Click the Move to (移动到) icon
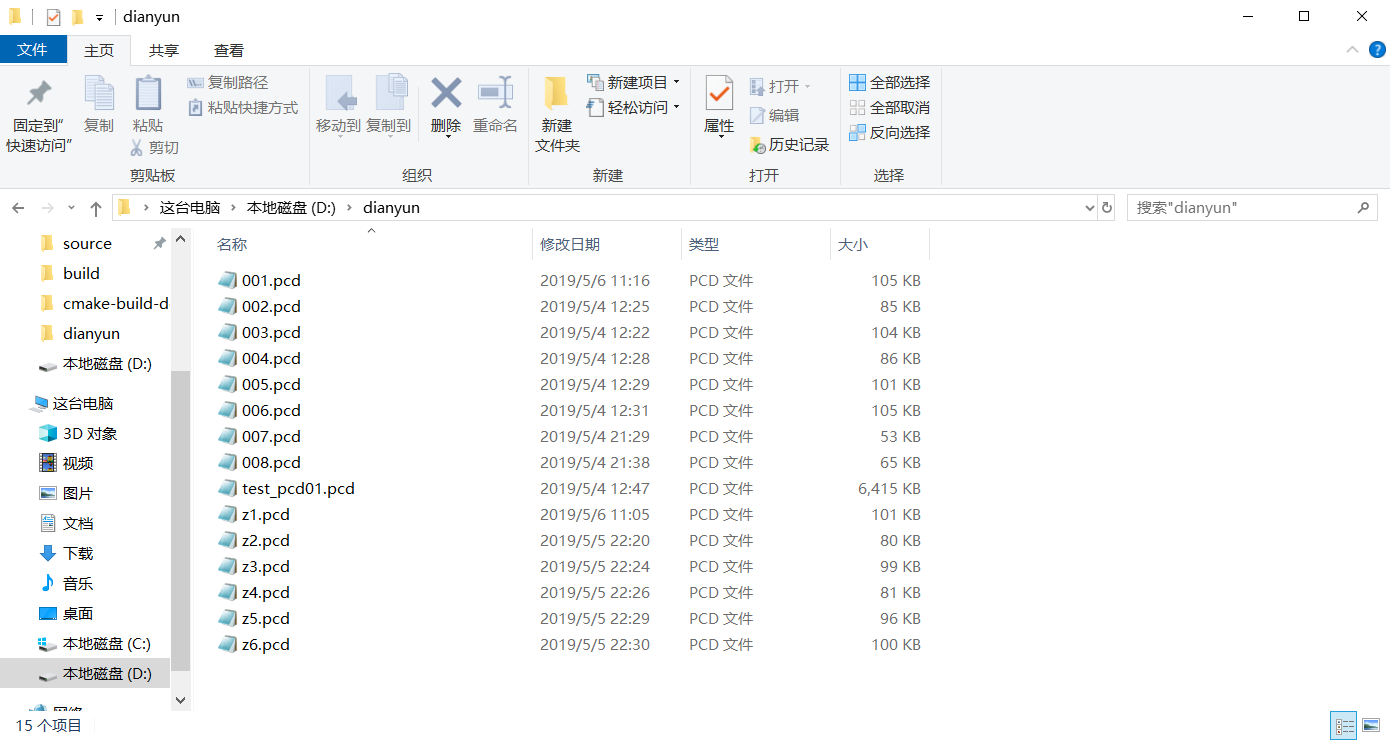 (x=339, y=94)
